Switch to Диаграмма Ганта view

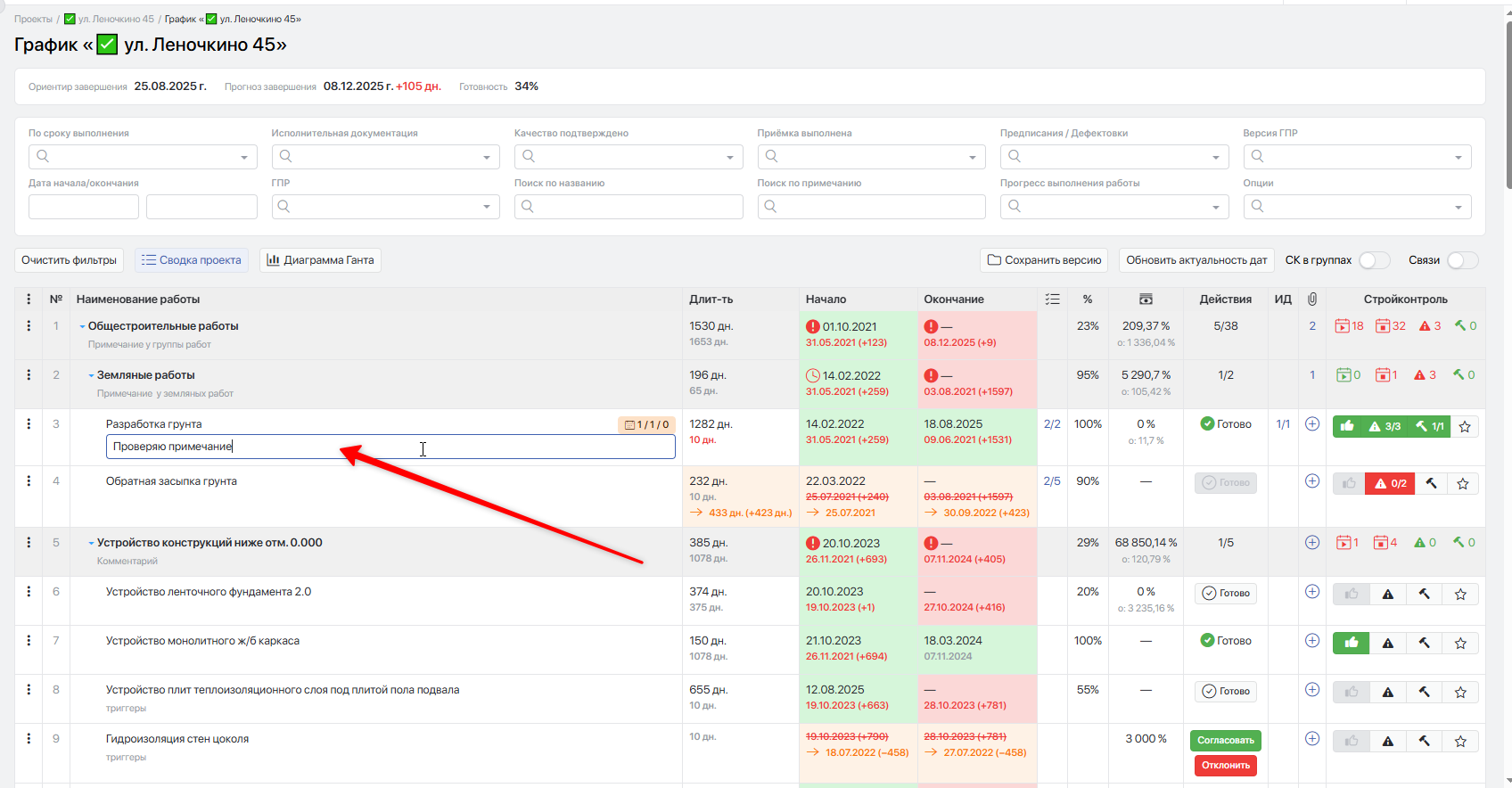pos(320,260)
